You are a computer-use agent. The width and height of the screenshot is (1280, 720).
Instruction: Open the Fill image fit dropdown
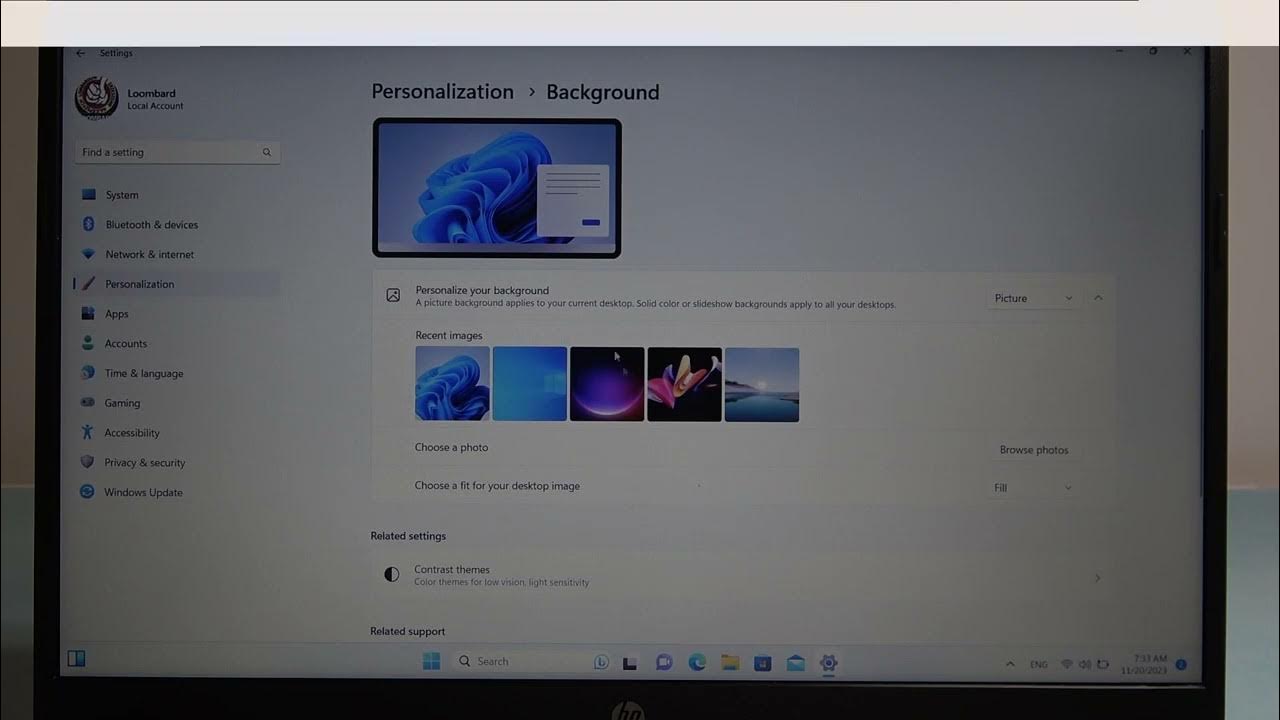(x=1030, y=487)
